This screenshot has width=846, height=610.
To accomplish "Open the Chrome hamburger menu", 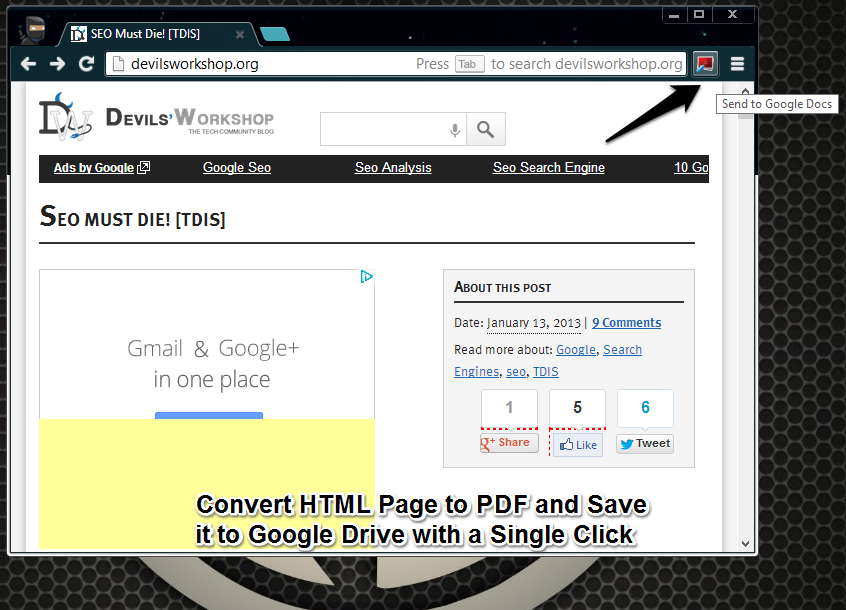I will point(737,64).
